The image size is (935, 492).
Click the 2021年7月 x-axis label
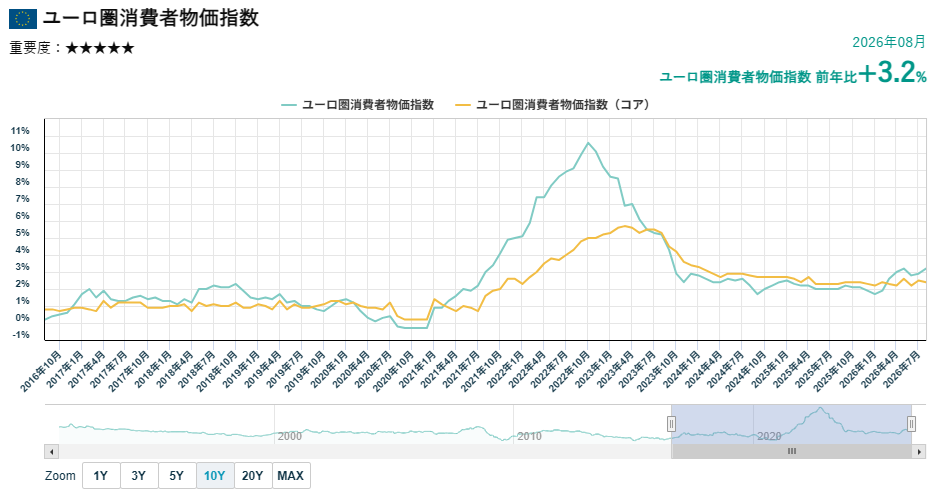tap(462, 370)
